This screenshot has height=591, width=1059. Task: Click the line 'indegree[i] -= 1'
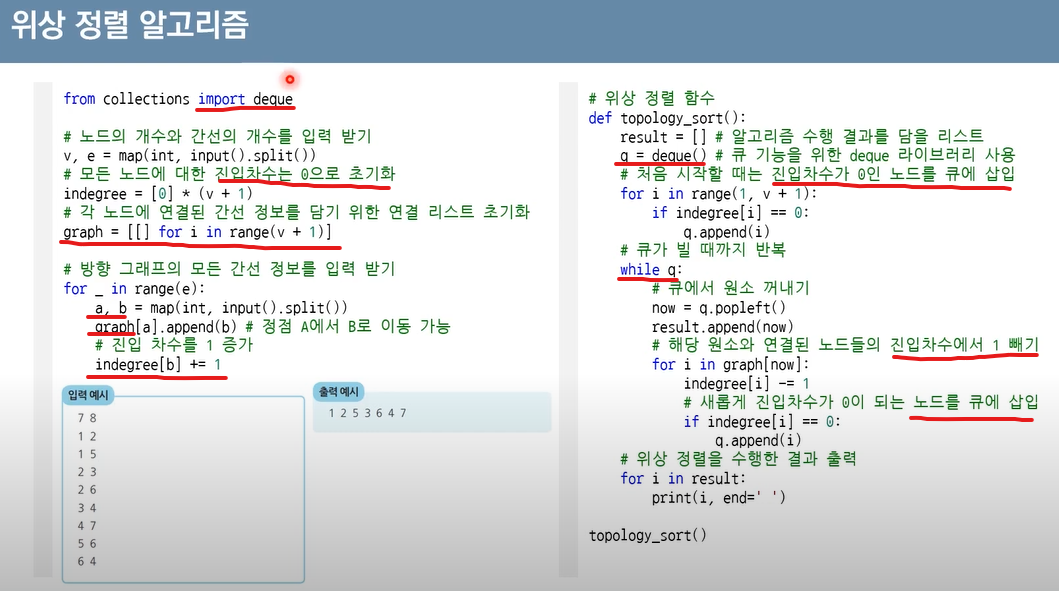(x=746, y=384)
